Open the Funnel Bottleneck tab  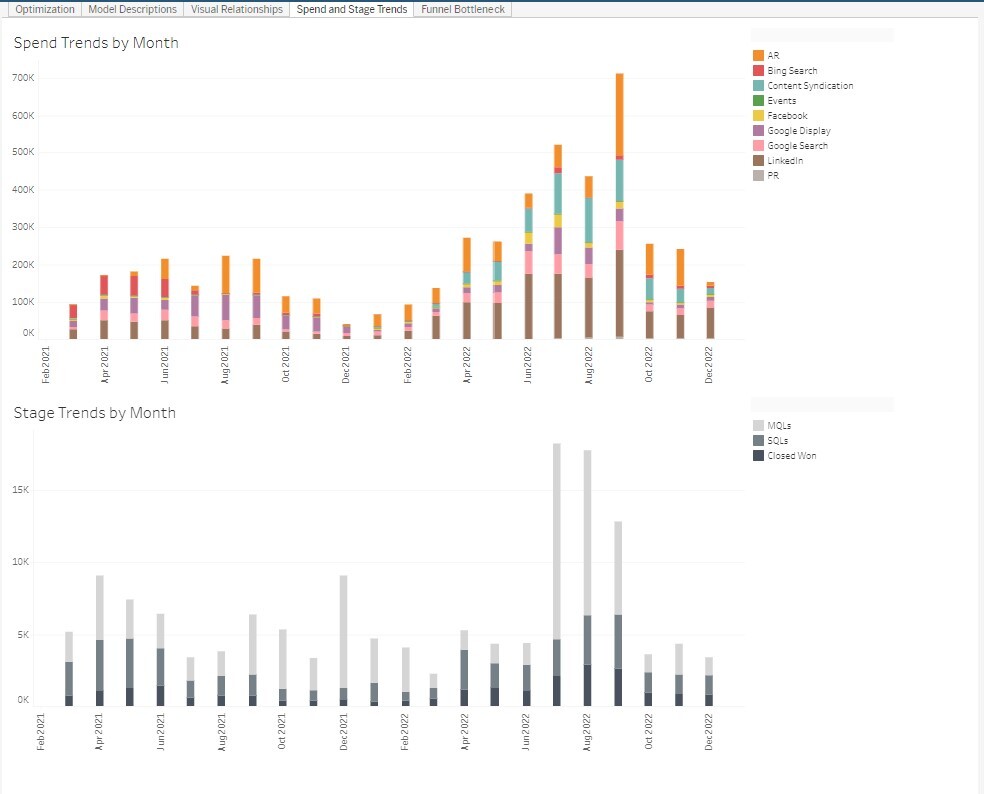tap(463, 9)
